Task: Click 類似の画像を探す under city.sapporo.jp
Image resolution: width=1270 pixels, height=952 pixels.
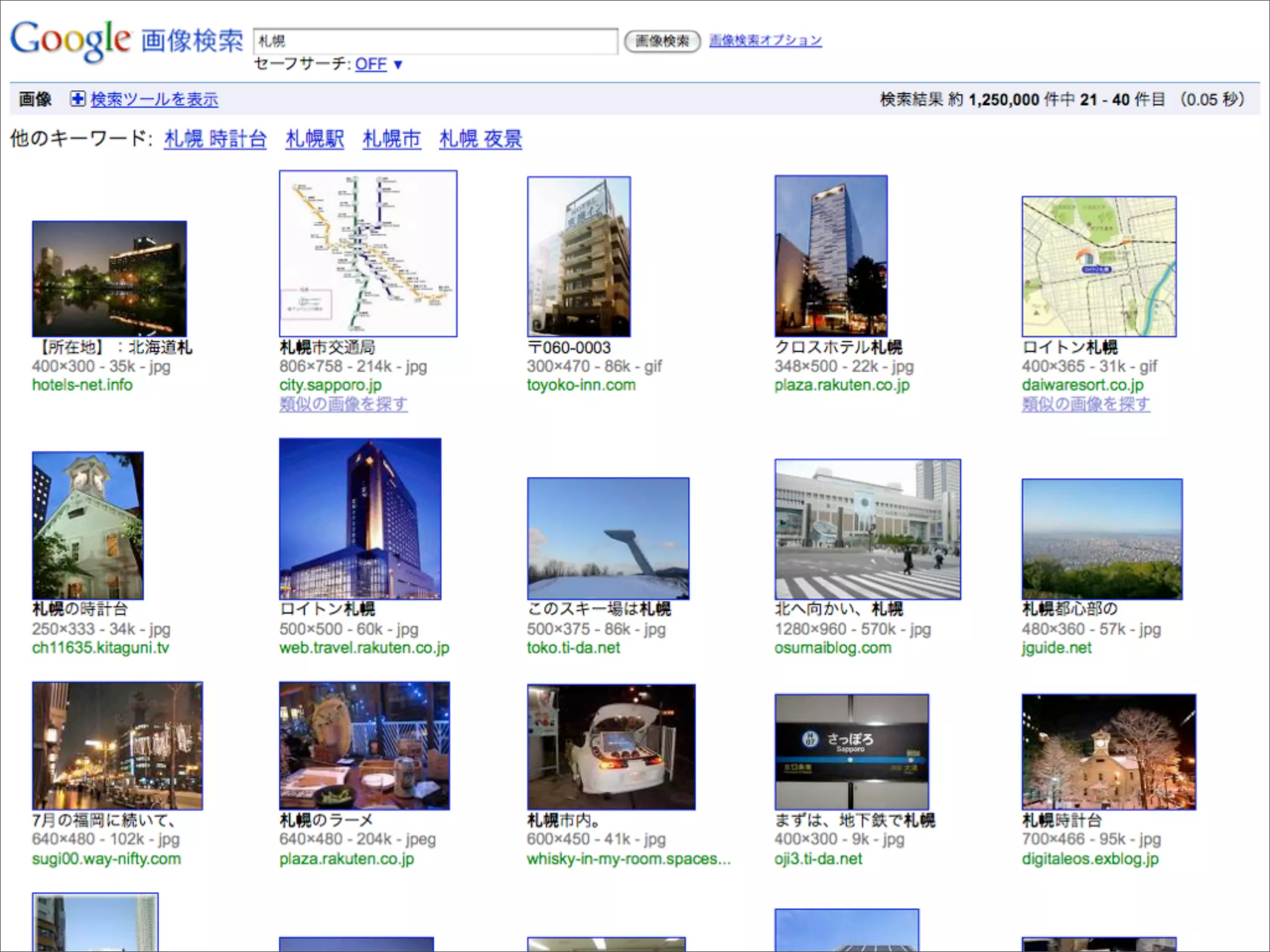Action: coord(343,404)
